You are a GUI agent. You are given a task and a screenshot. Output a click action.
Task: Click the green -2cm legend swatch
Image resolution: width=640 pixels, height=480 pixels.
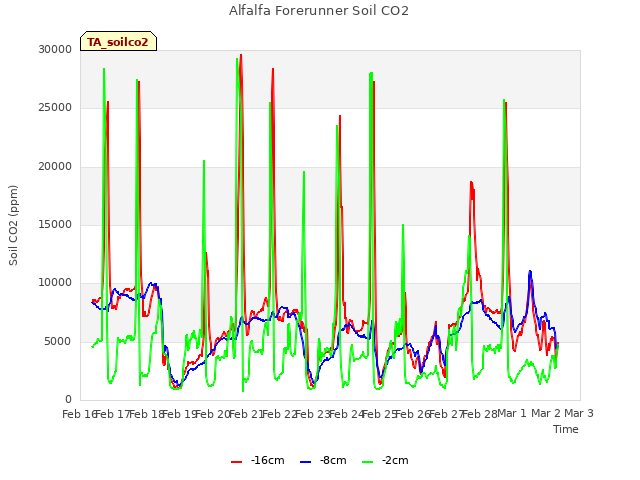tap(367, 461)
